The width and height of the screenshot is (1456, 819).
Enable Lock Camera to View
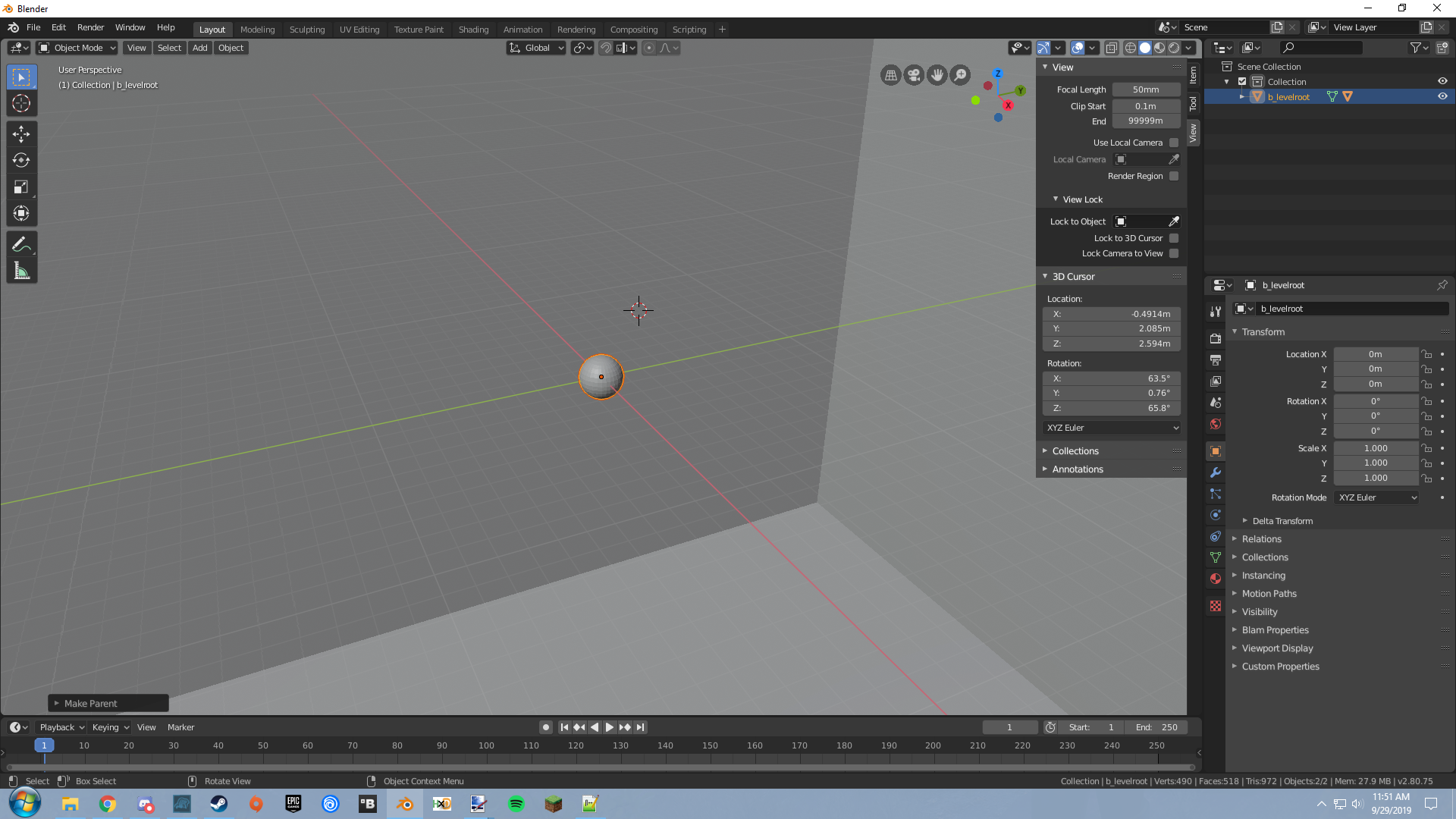point(1174,253)
